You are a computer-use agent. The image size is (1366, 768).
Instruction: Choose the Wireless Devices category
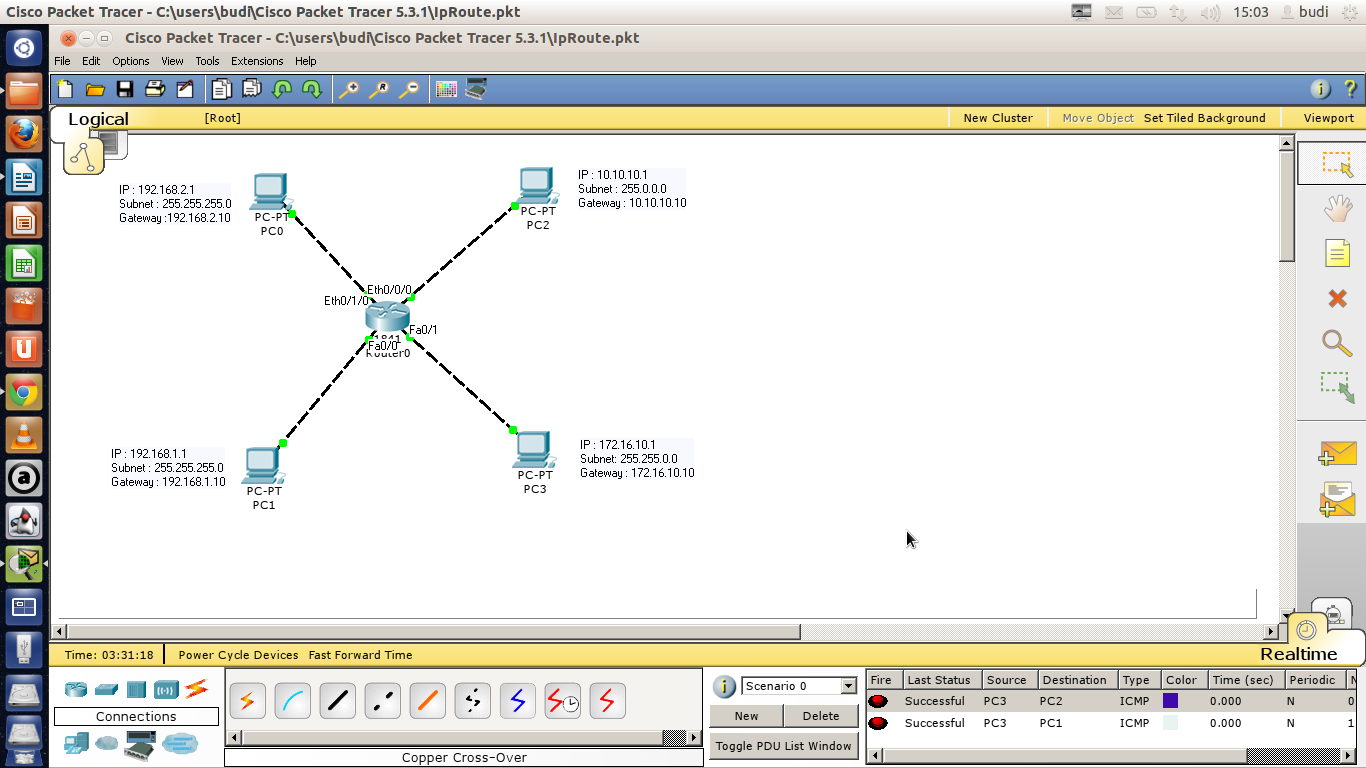pos(166,689)
